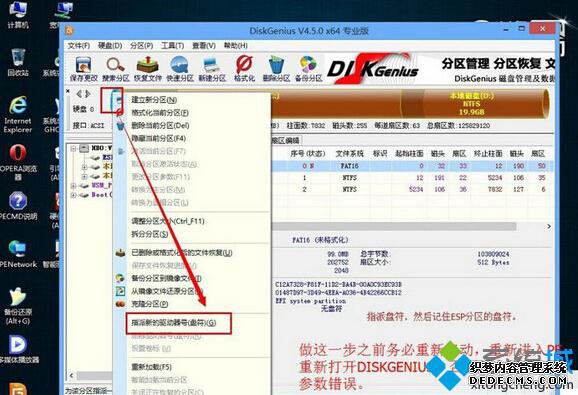Click the 新建分区 new partition icon

pos(212,69)
